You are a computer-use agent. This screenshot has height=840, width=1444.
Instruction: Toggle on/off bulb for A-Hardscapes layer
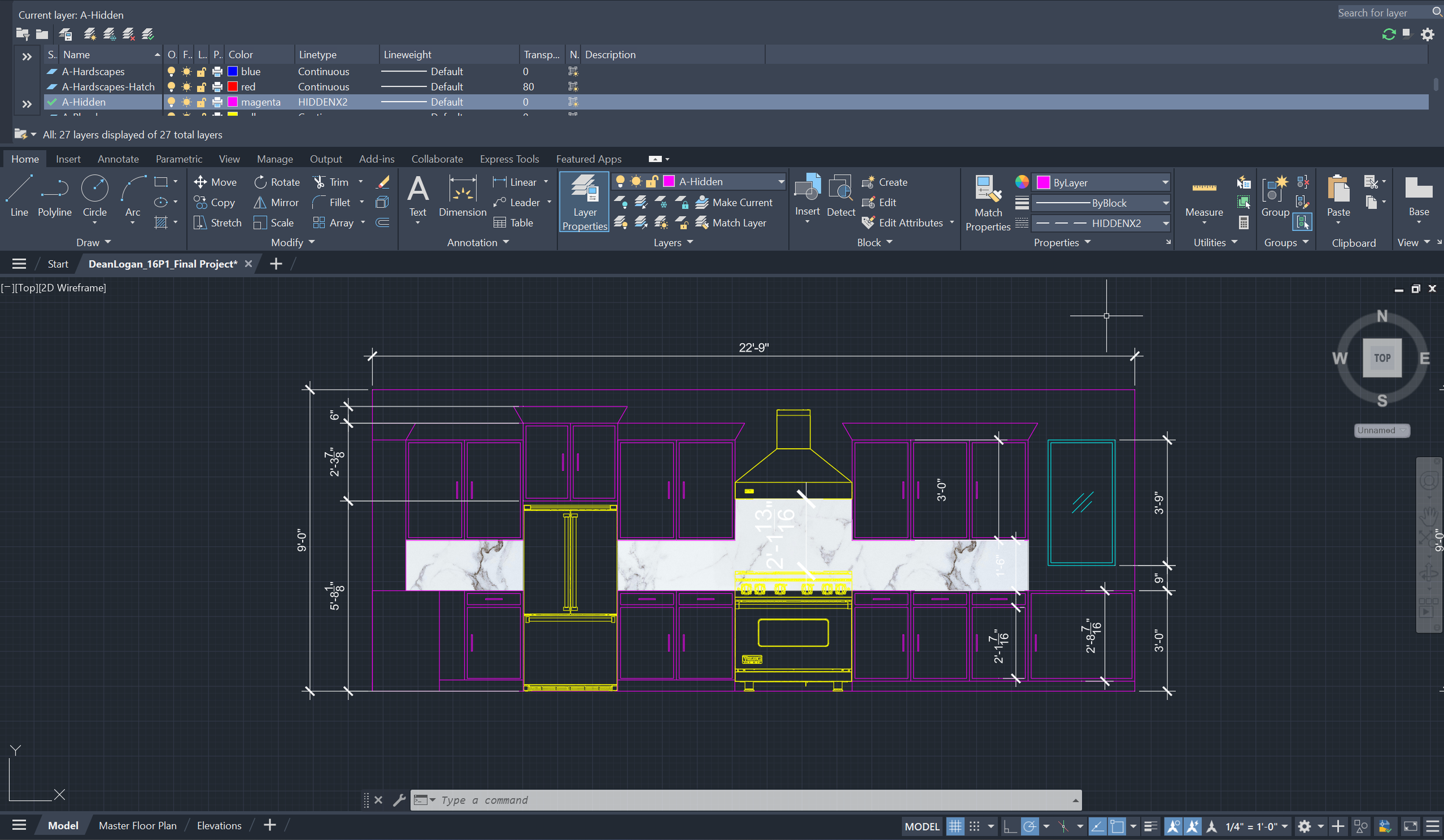click(171, 71)
